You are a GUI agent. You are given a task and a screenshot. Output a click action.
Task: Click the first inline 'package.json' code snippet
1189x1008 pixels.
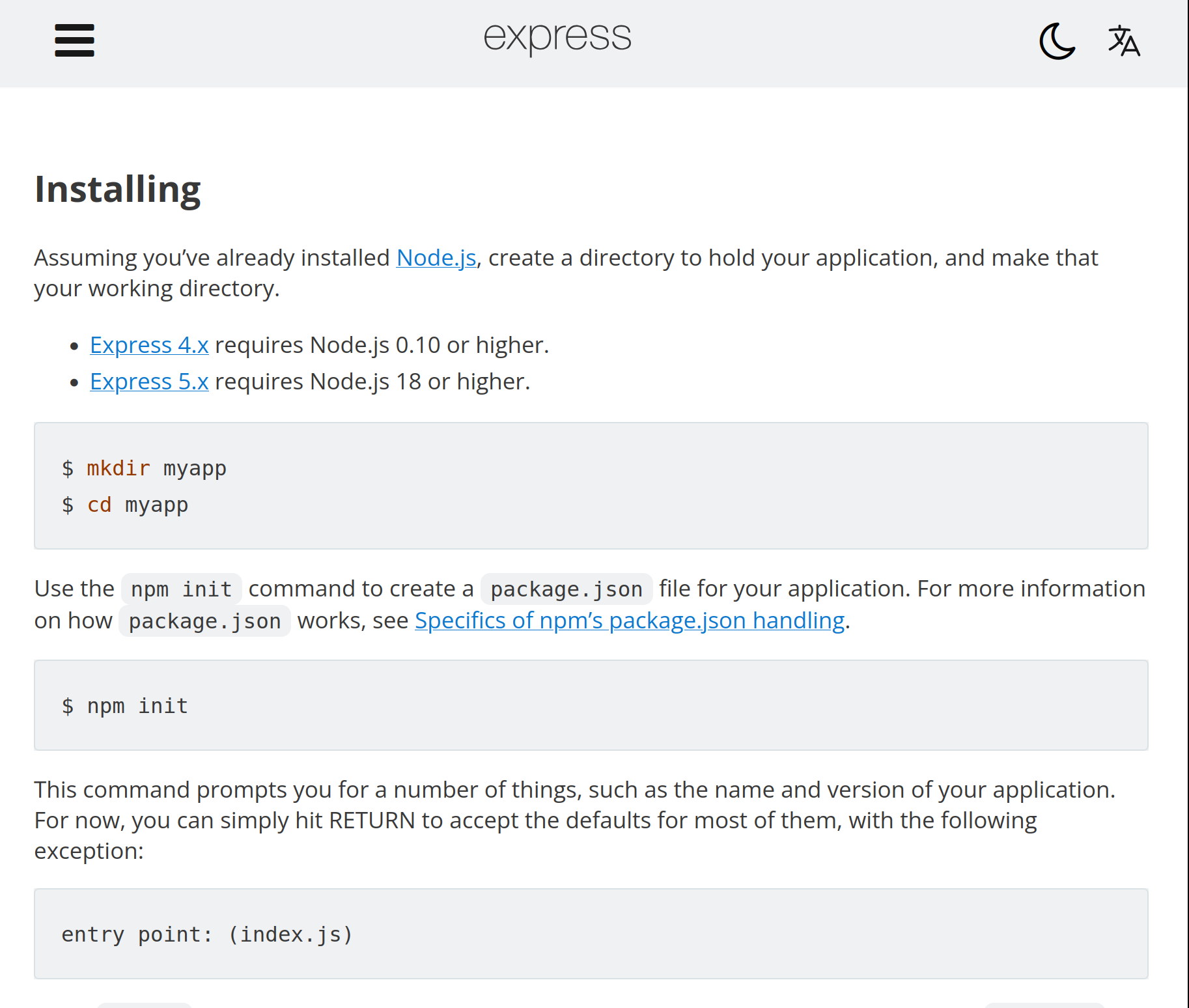pyautogui.click(x=567, y=589)
